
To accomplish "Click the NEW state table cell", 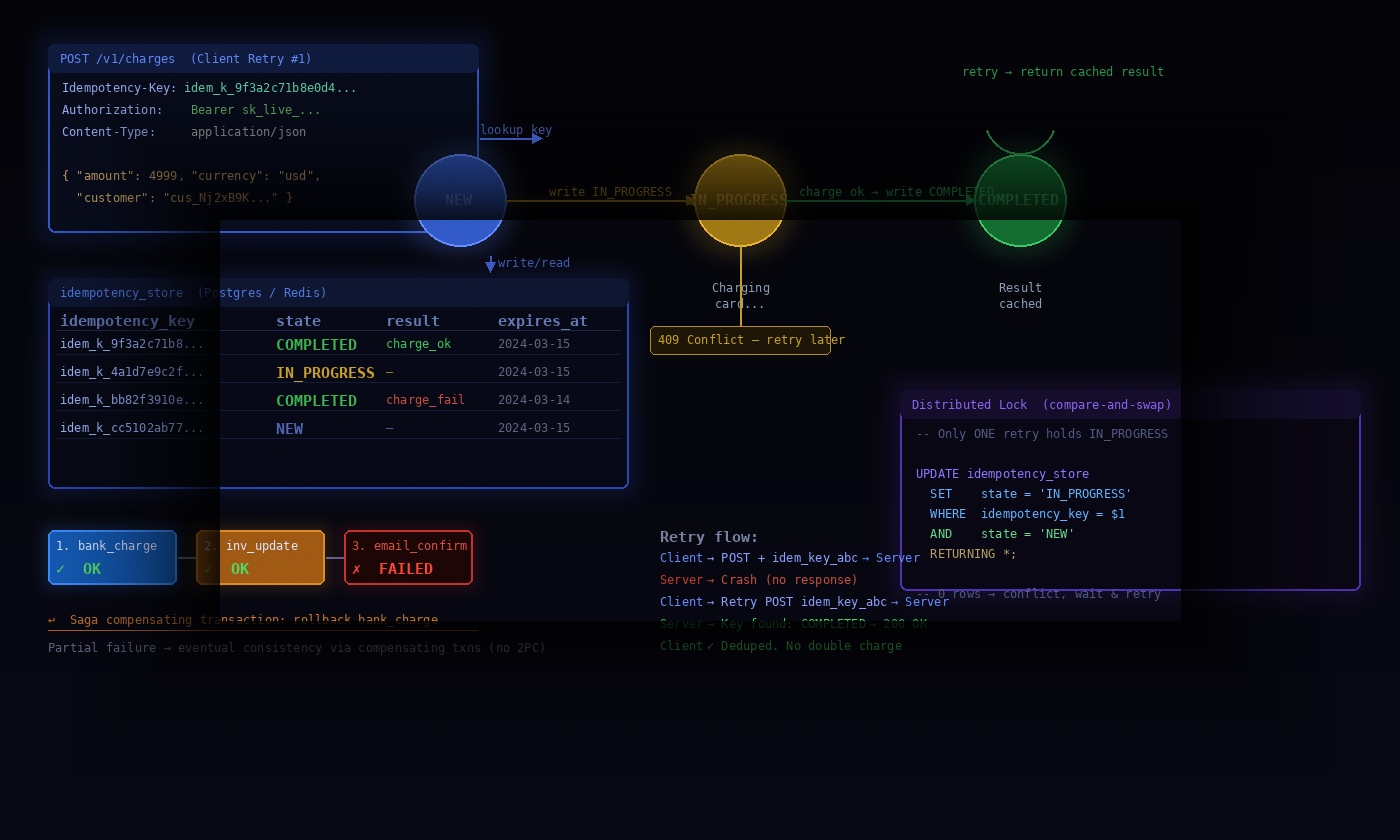I will [289, 428].
